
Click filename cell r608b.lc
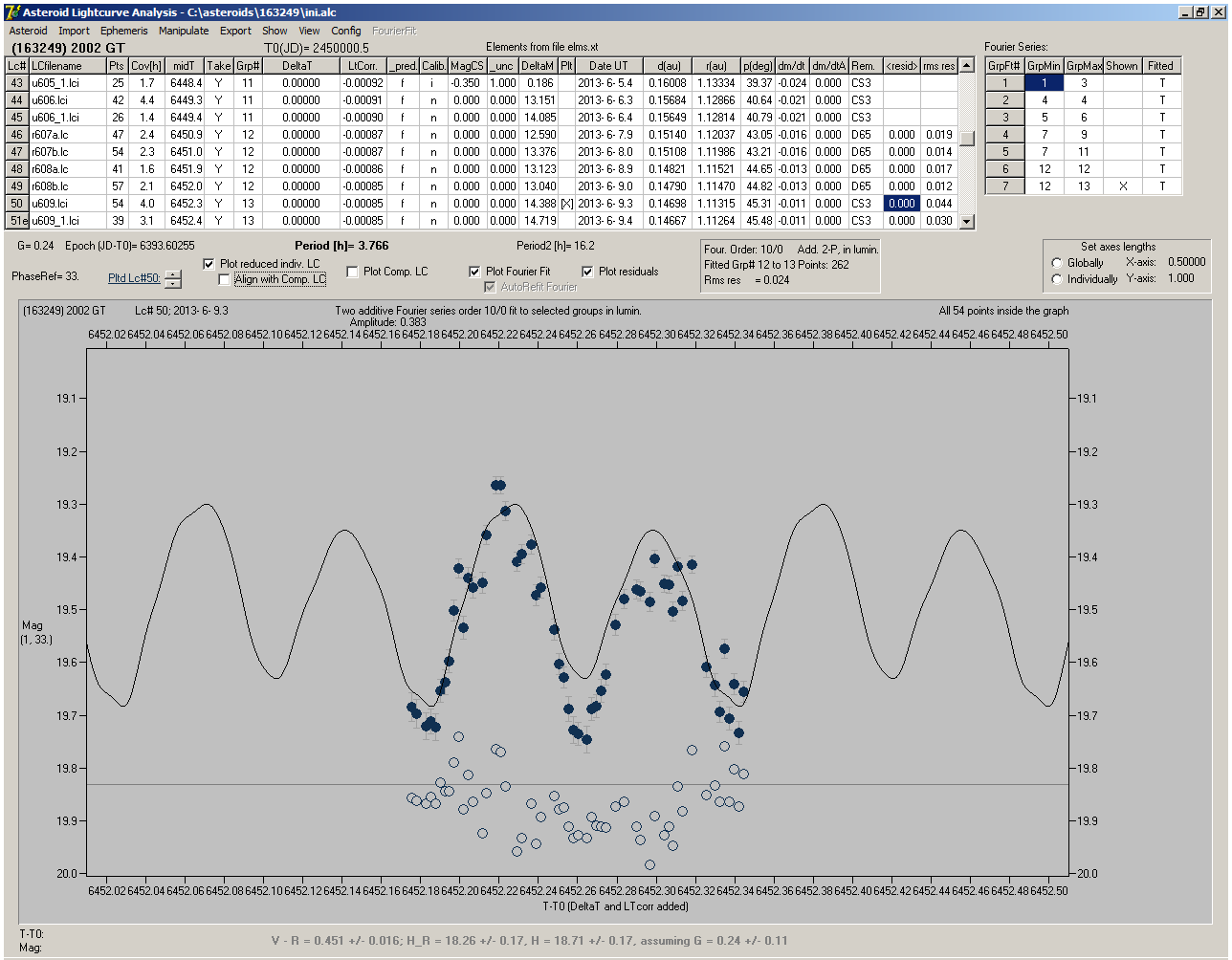click(x=67, y=186)
